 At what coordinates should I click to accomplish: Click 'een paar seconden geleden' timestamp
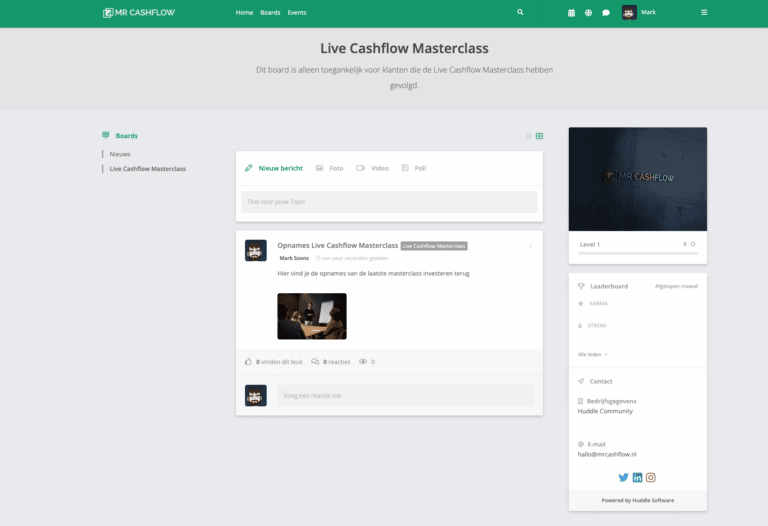tap(355, 258)
